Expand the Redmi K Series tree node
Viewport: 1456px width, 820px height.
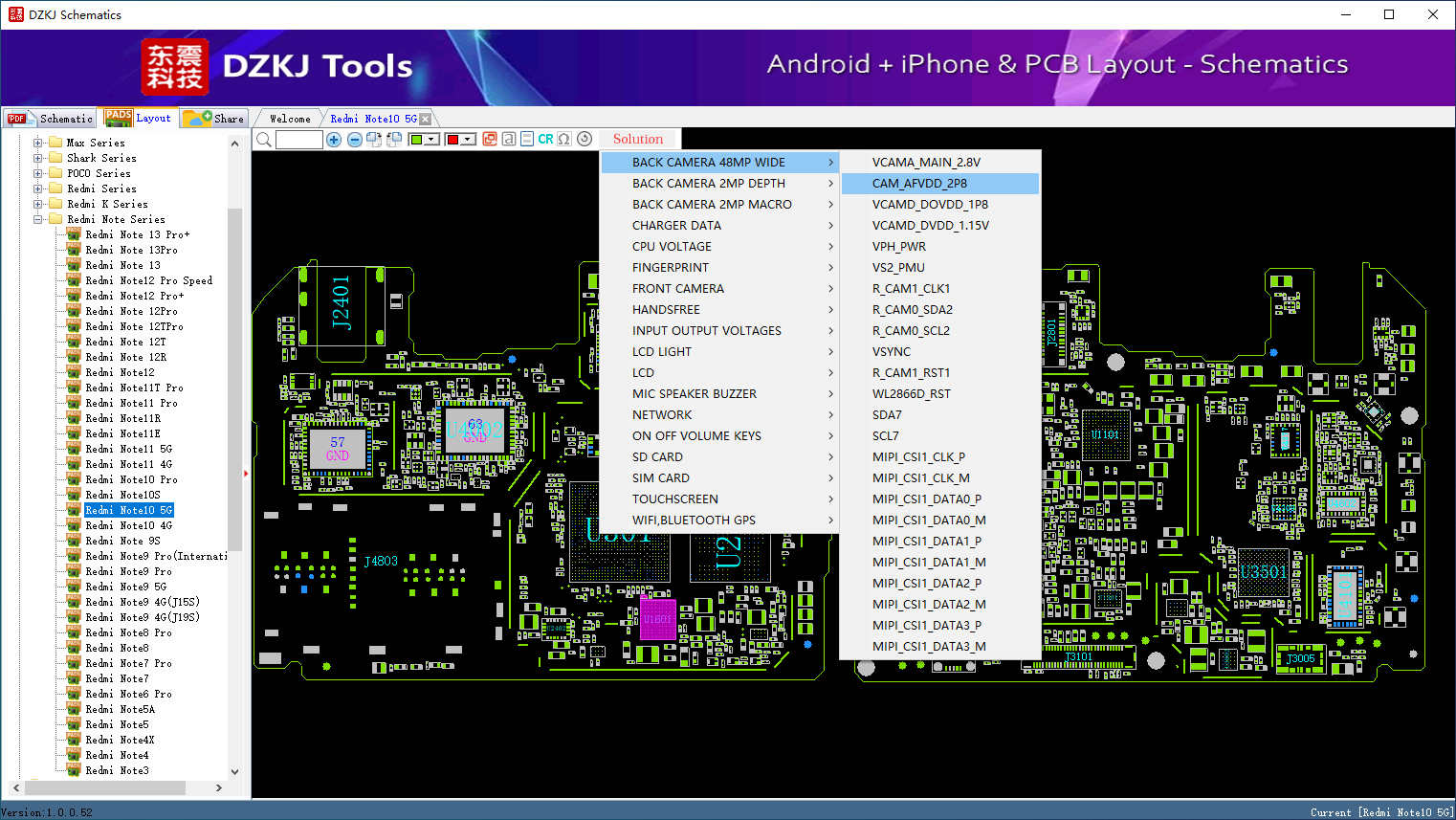pyautogui.click(x=38, y=204)
